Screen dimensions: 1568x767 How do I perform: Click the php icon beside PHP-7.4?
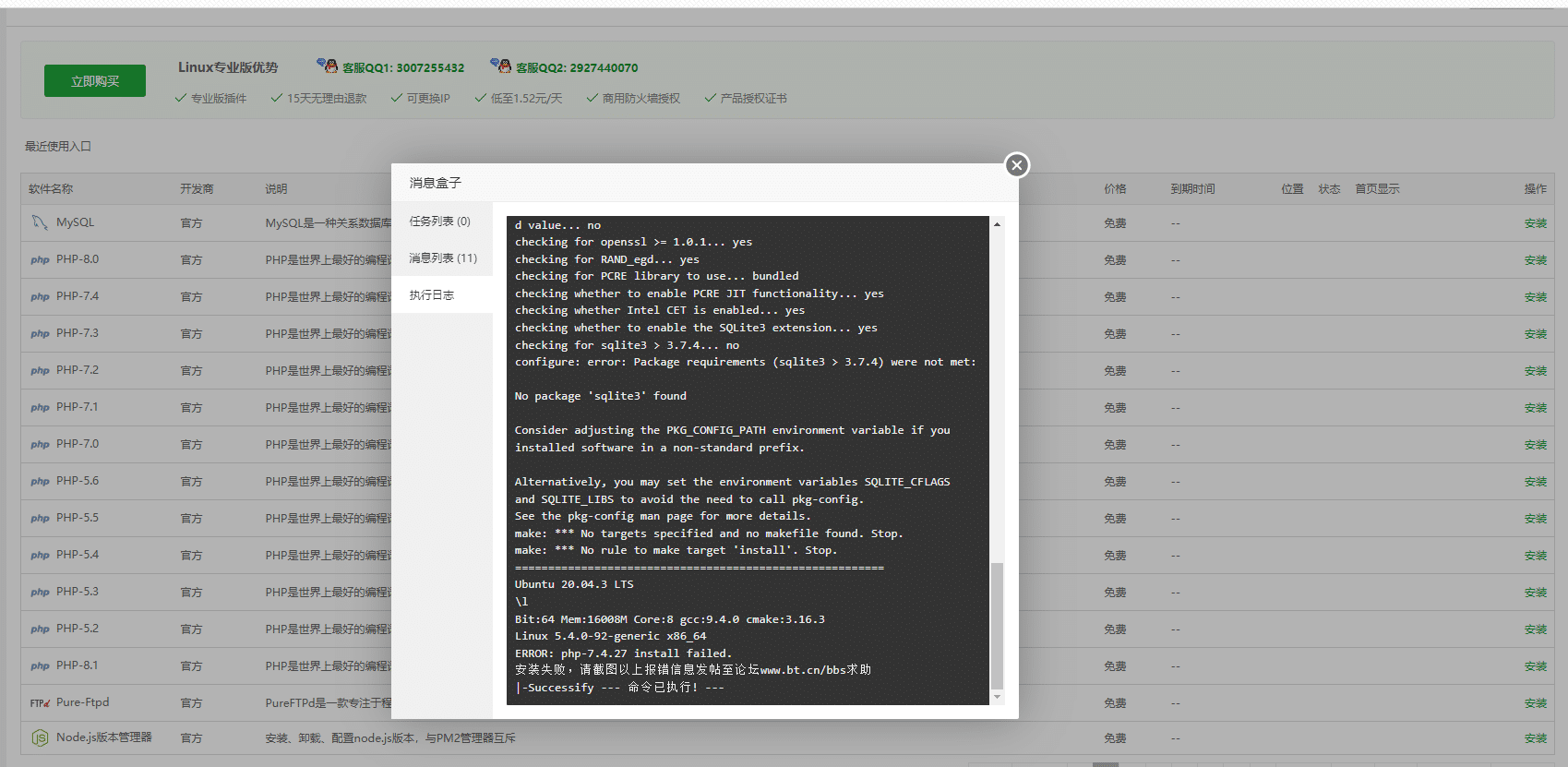40,297
